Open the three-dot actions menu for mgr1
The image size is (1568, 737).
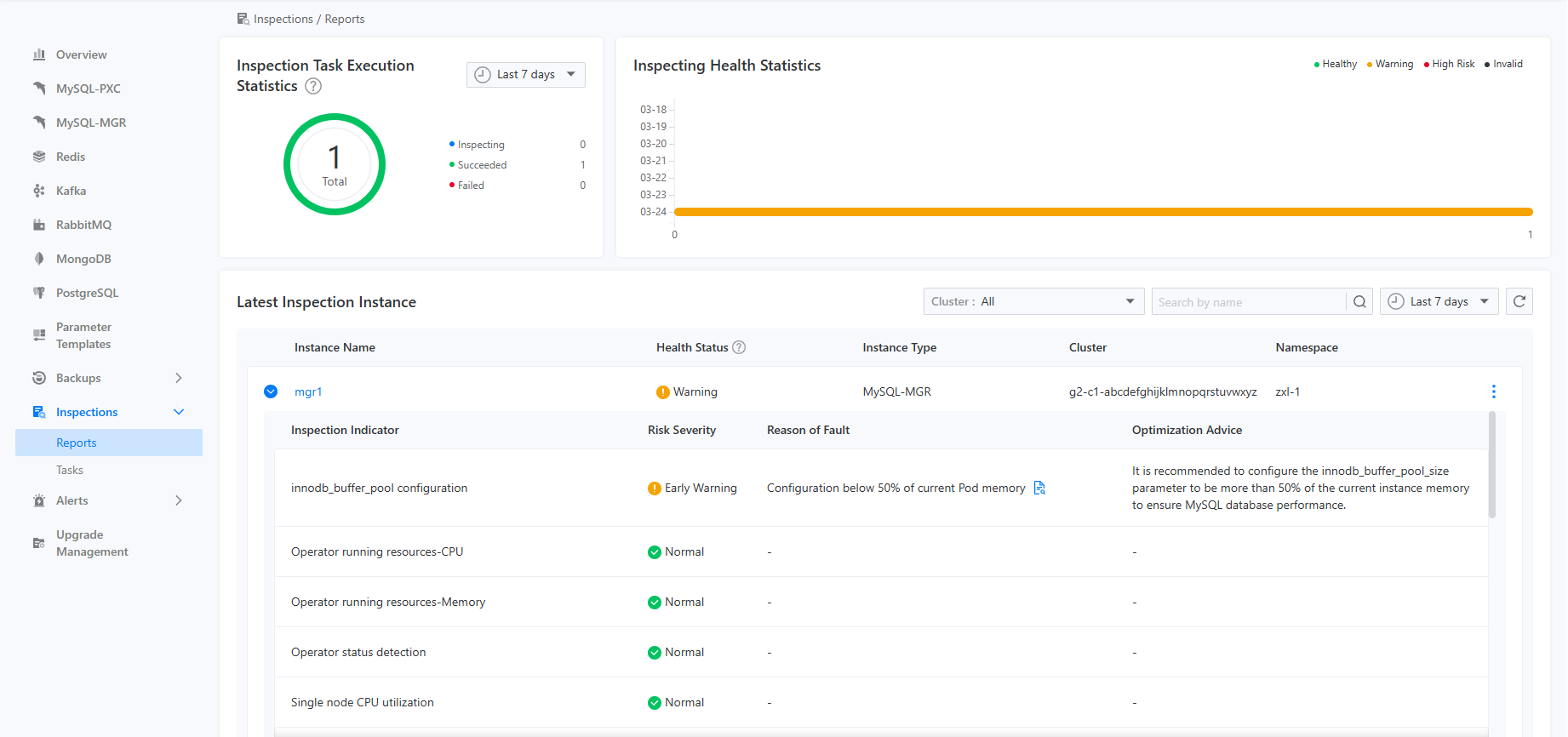coord(1493,391)
